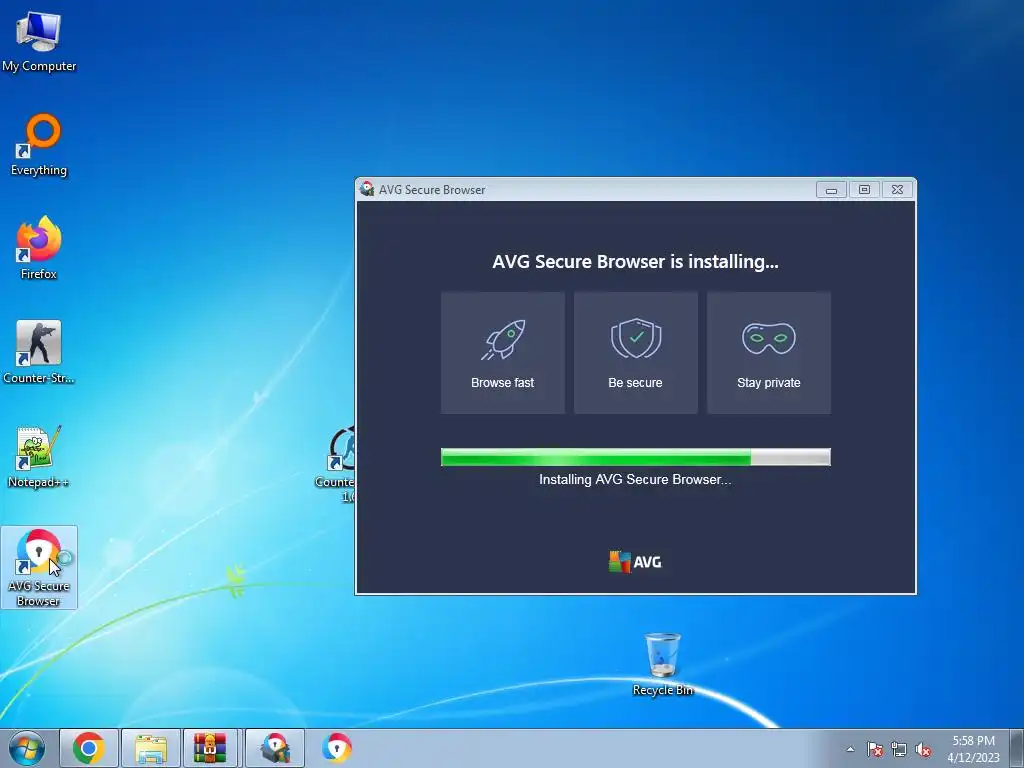Close the AVG Secure Browser installer window
Screen dimensions: 1024x768
pos(897,190)
